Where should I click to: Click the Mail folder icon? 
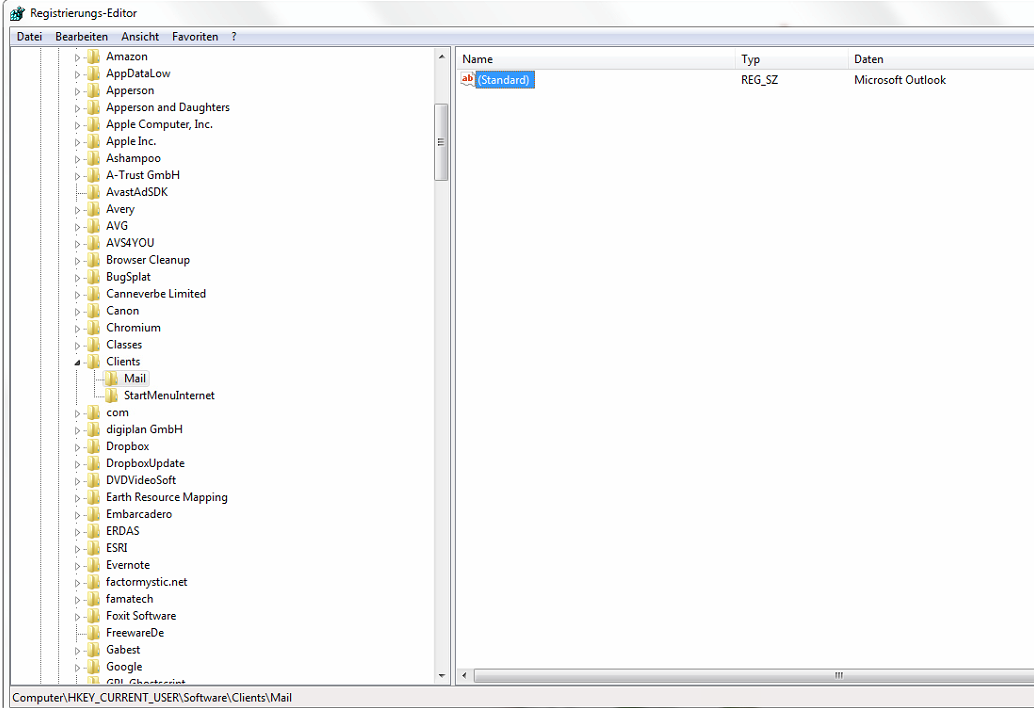[111, 378]
